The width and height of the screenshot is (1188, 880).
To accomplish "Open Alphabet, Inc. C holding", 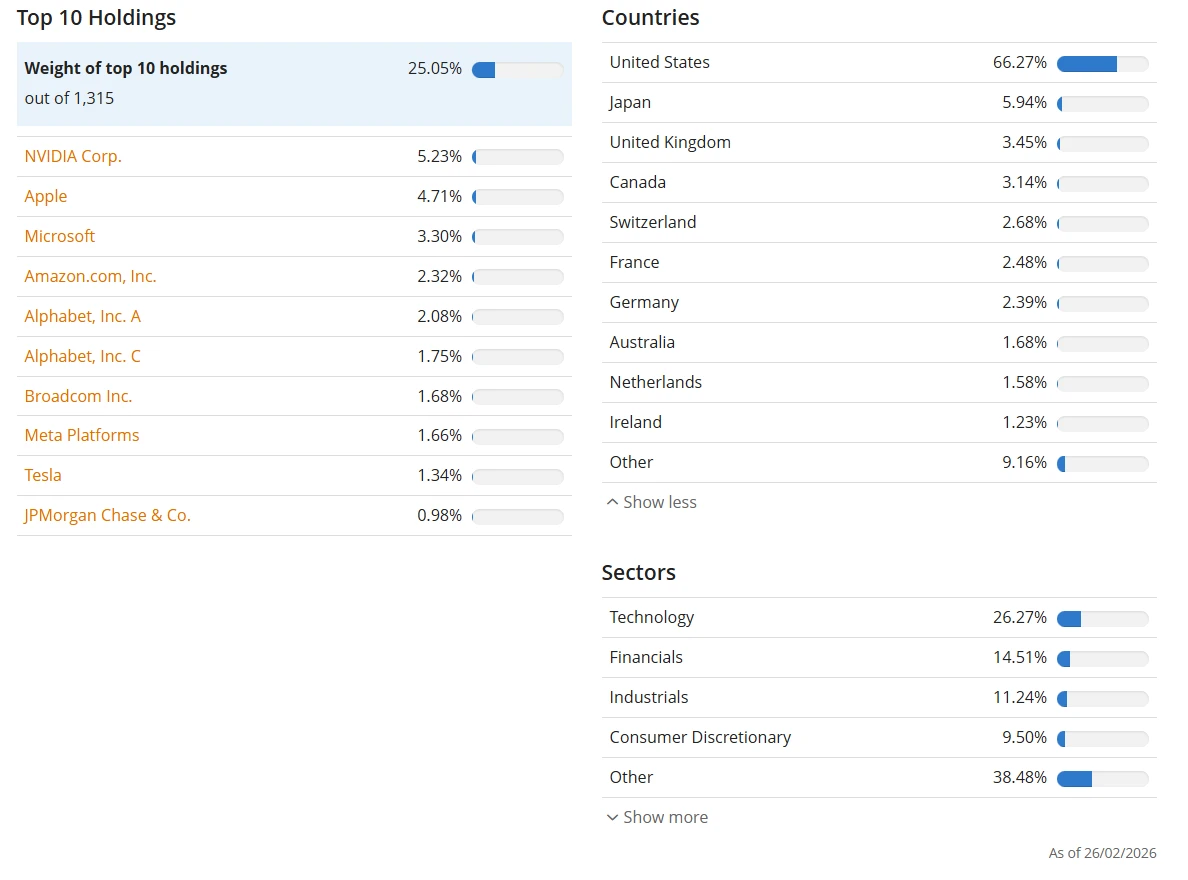I will (x=83, y=357).
